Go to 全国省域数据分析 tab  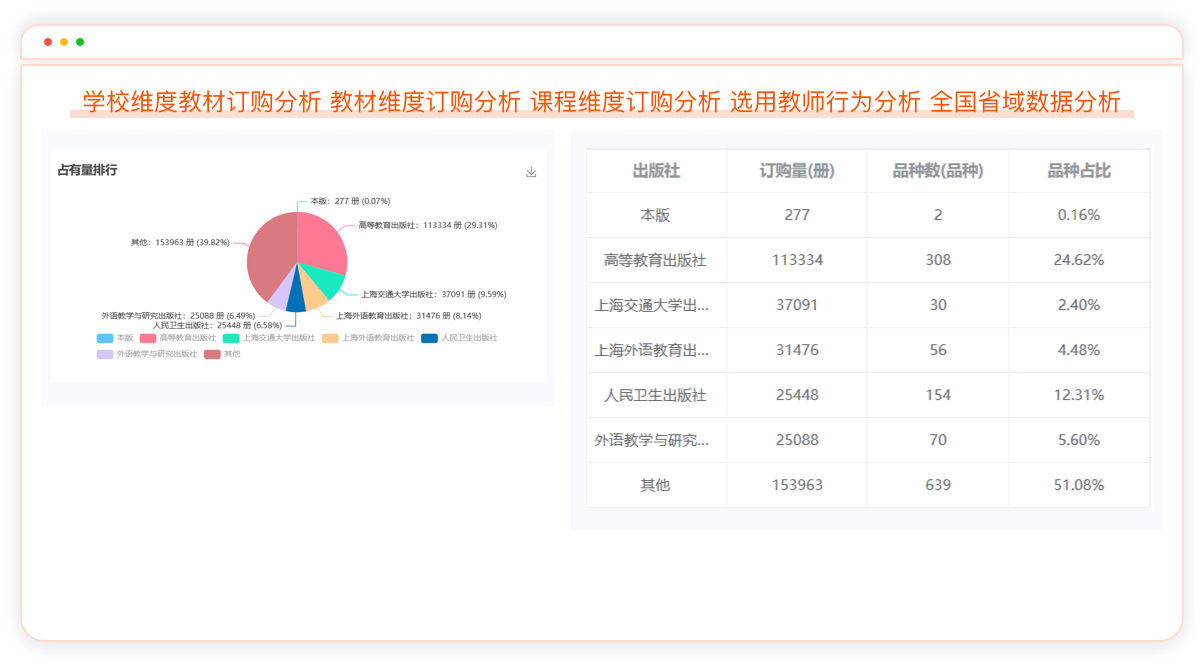(1025, 102)
